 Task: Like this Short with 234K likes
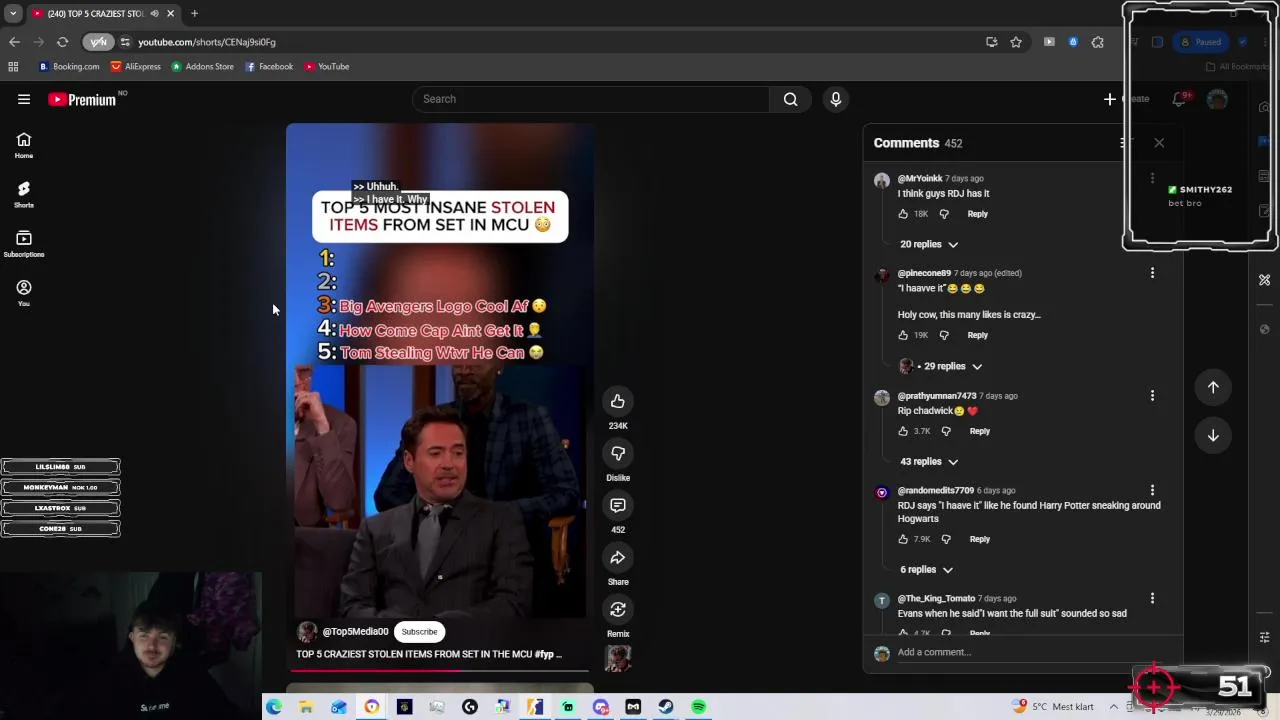[618, 402]
